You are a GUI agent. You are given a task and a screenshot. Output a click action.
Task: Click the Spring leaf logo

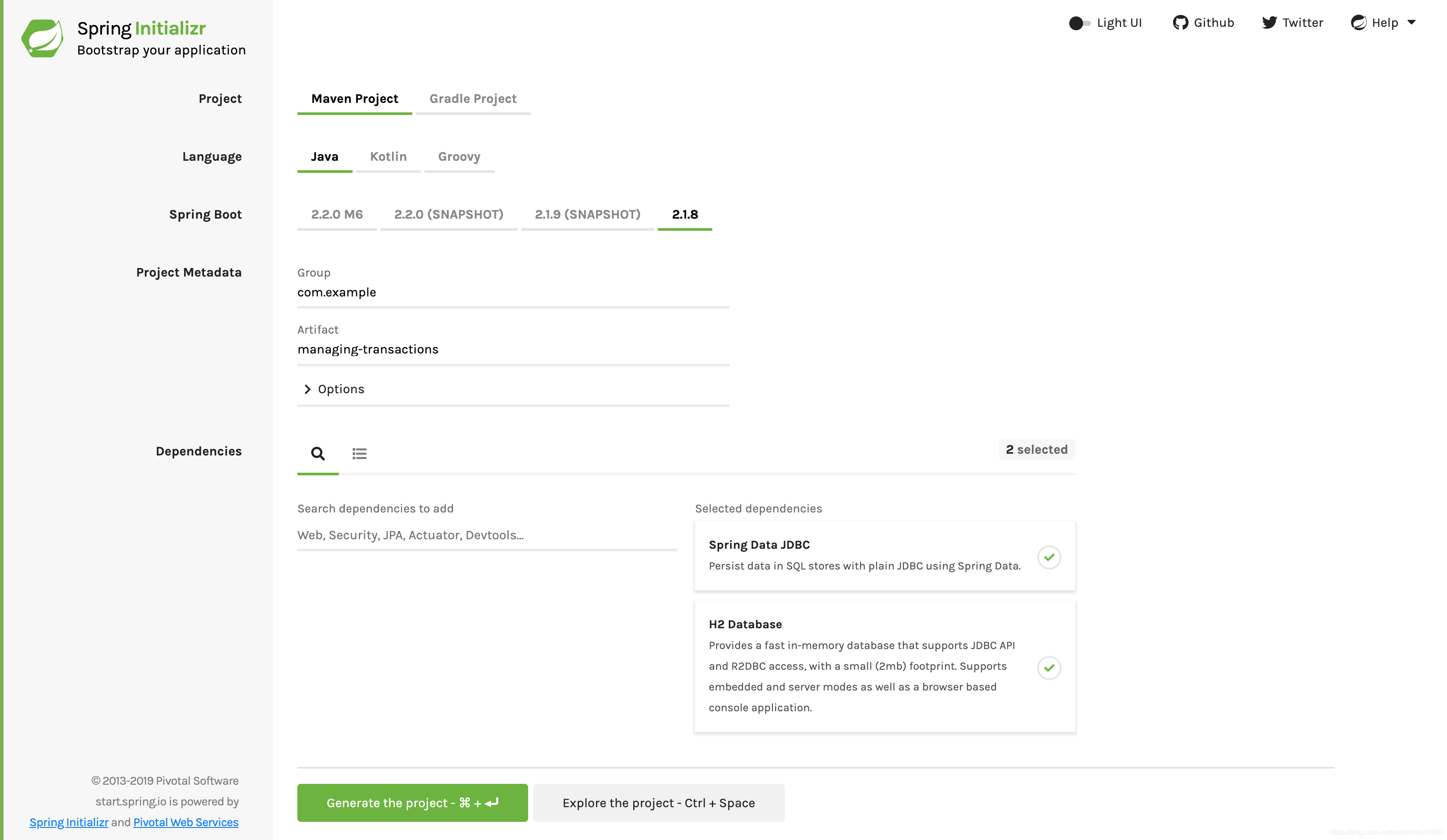tap(42, 38)
